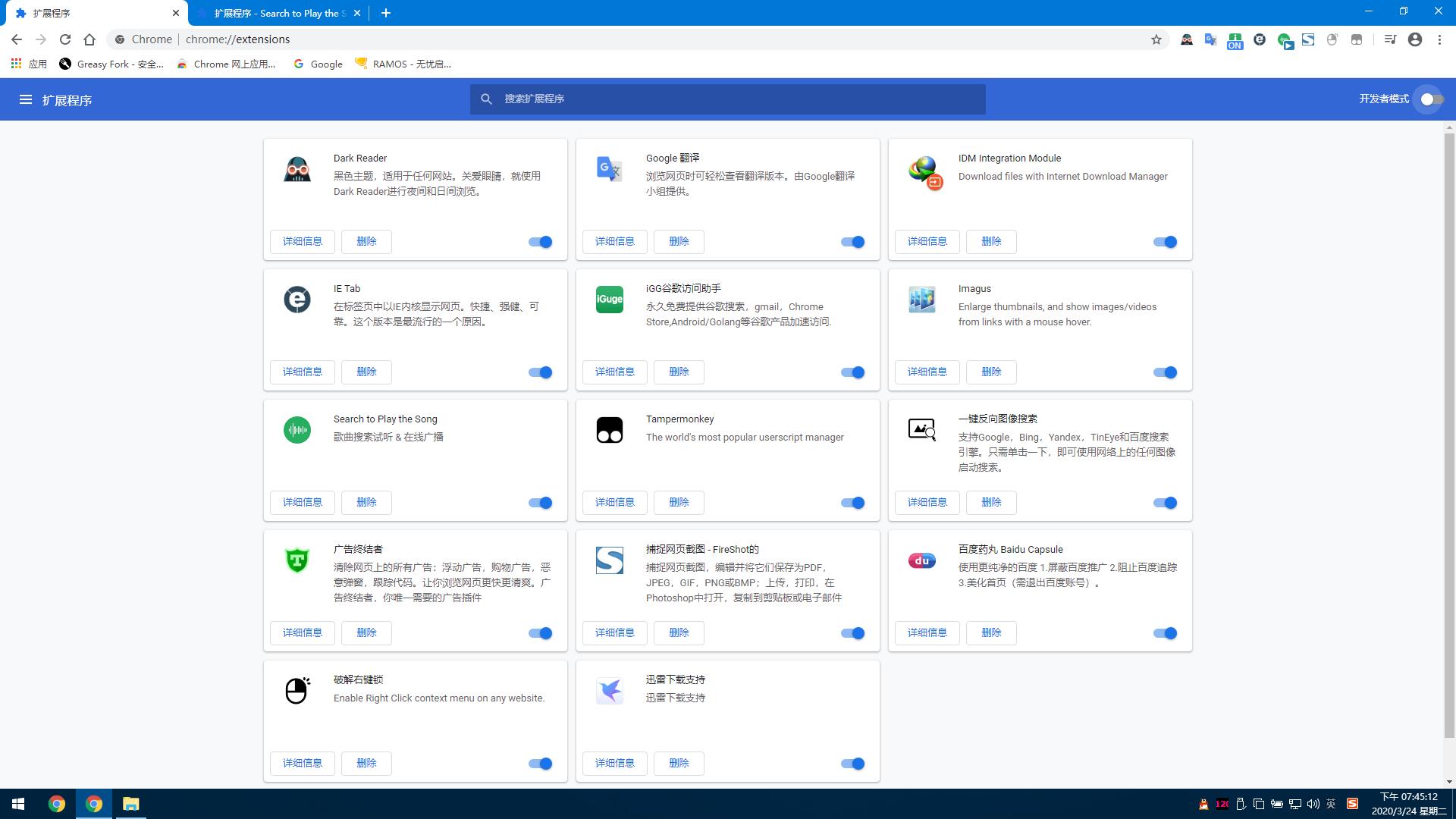The image size is (1456, 819).
Task: Turn off Search to Play the Song
Action: (541, 503)
